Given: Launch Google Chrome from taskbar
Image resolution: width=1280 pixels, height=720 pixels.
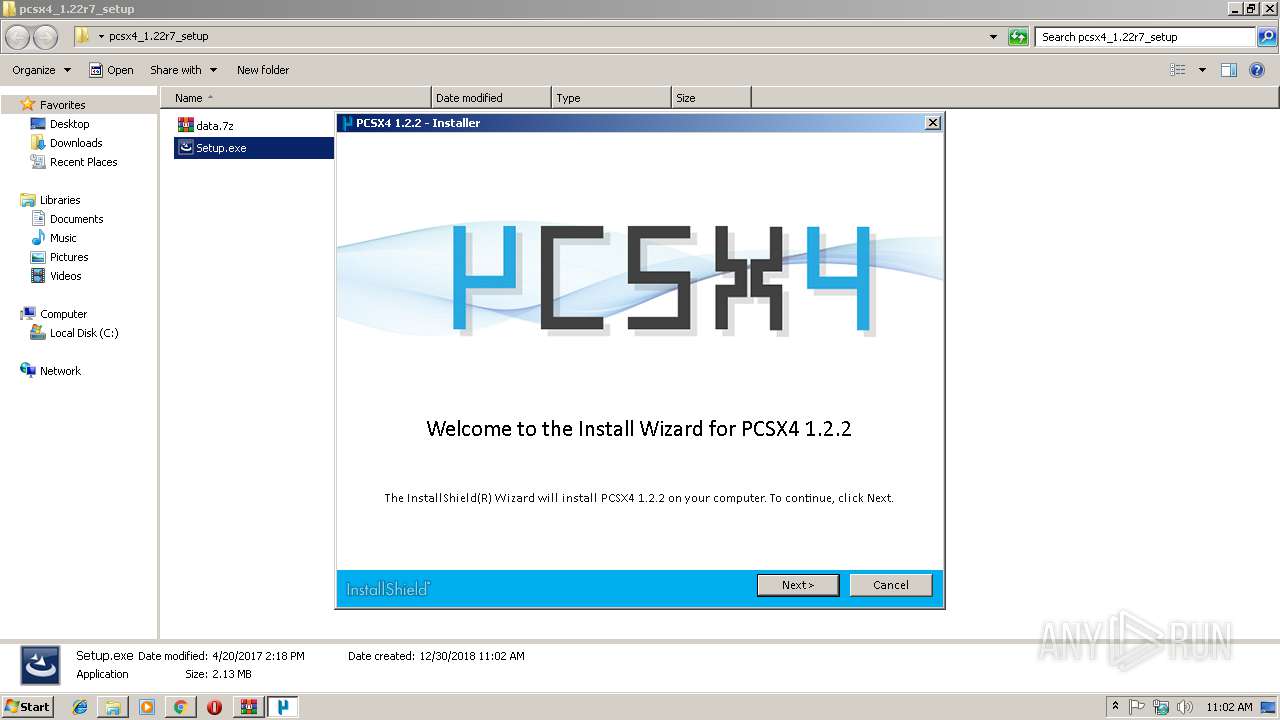Looking at the screenshot, I should click(180, 707).
